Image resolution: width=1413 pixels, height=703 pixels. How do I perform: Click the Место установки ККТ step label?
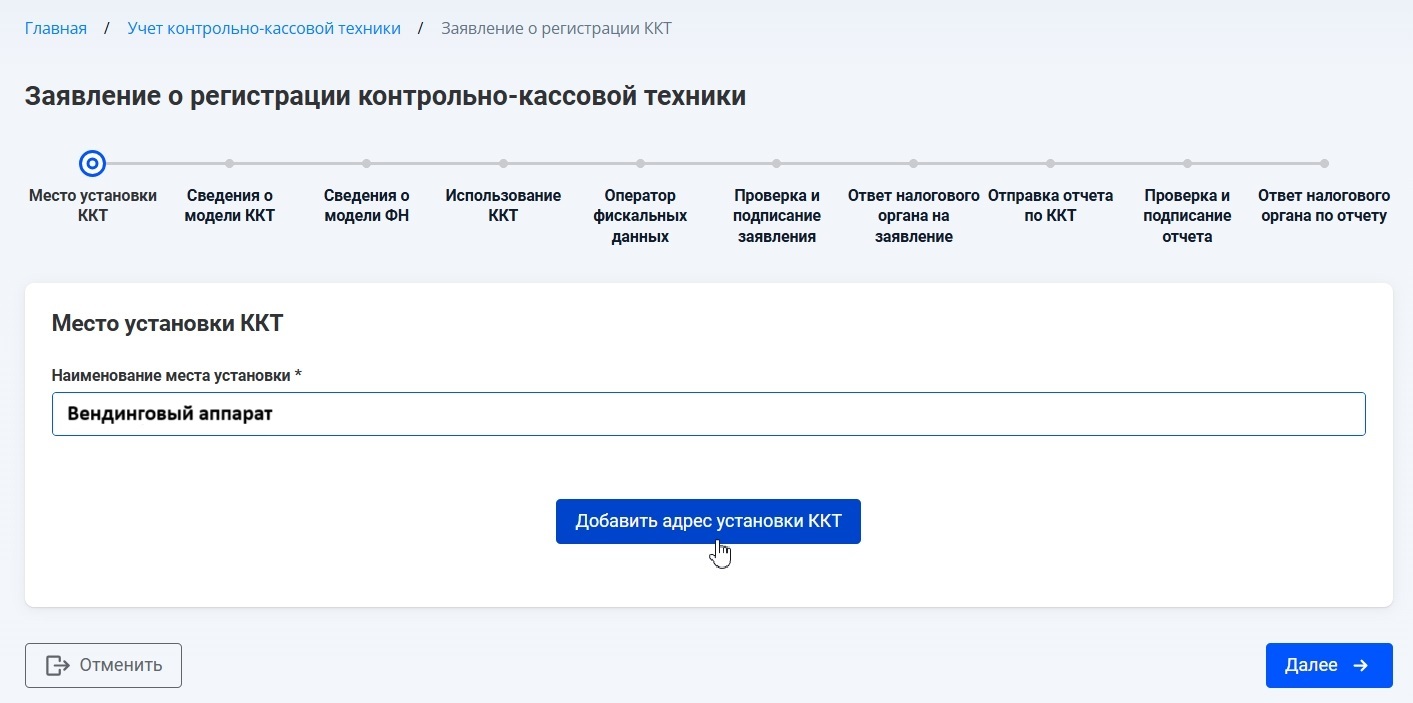92,205
